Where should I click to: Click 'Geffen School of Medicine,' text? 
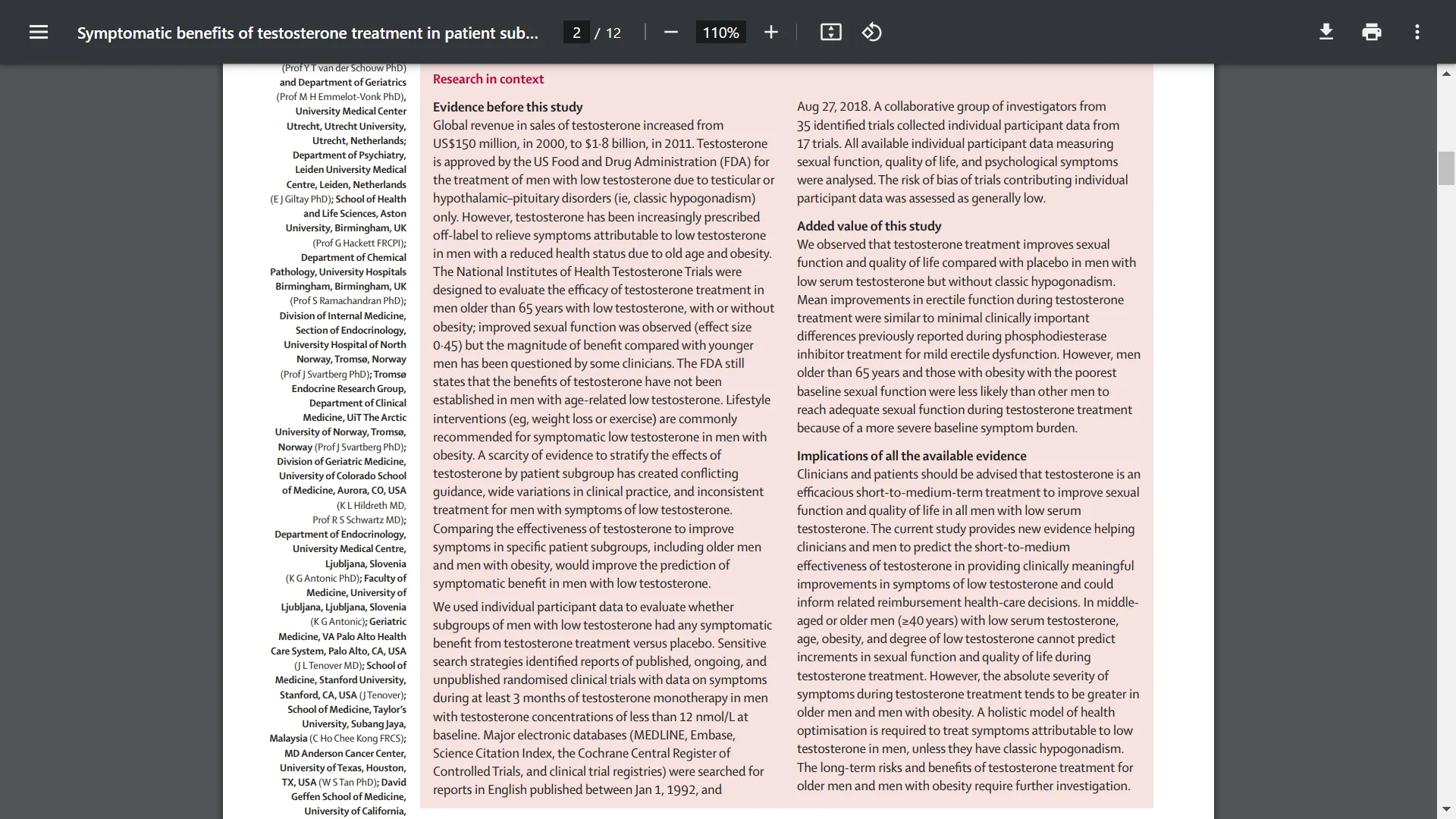(x=349, y=796)
